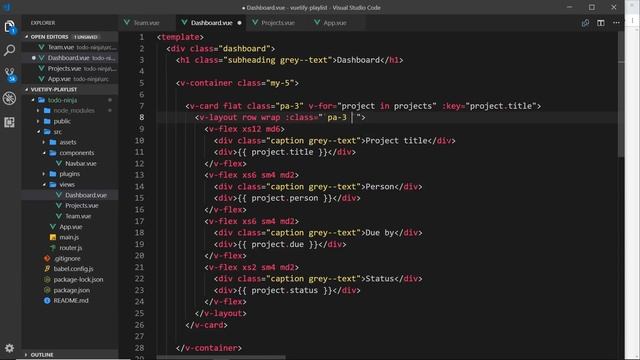640x360 pixels.
Task: Click 'project.status' in line 23
Action: (284, 291)
